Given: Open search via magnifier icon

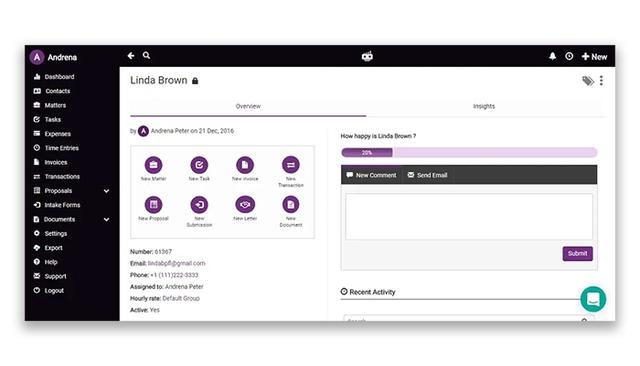Looking at the screenshot, I should coord(147,55).
